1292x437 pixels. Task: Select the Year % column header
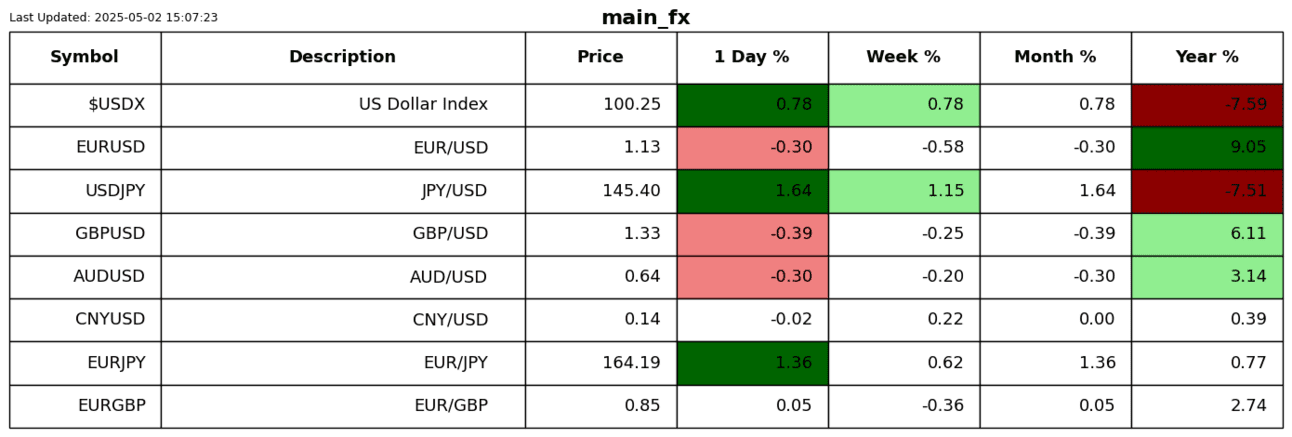pyautogui.click(x=1207, y=57)
